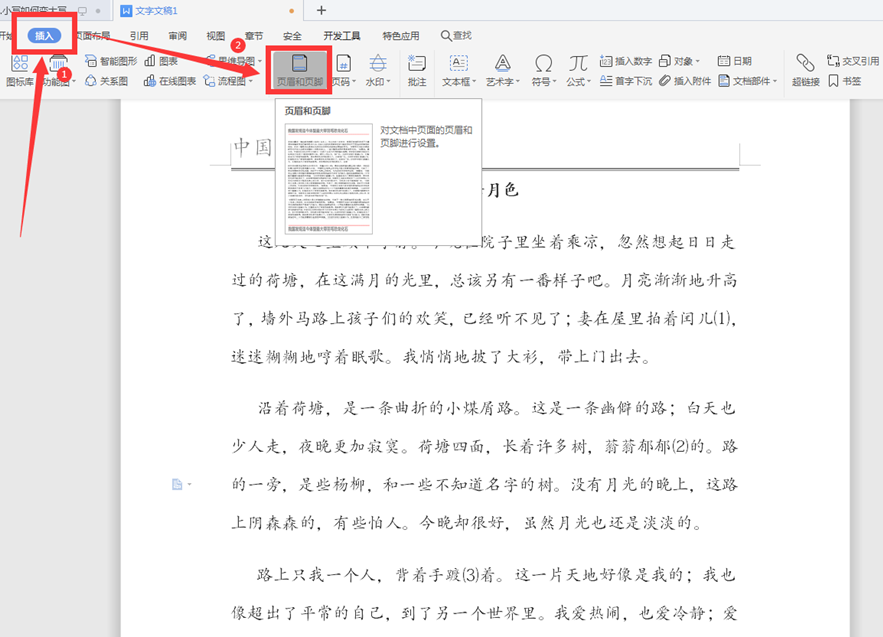Image resolution: width=883 pixels, height=637 pixels.
Task: Switch to the References (引用) tab
Action: pyautogui.click(x=139, y=35)
